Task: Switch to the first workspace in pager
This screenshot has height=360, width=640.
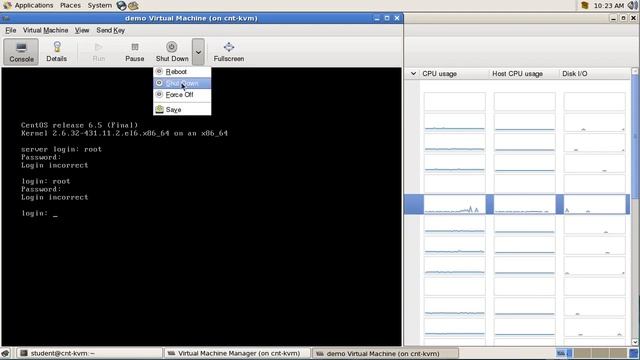Action: (x=564, y=353)
